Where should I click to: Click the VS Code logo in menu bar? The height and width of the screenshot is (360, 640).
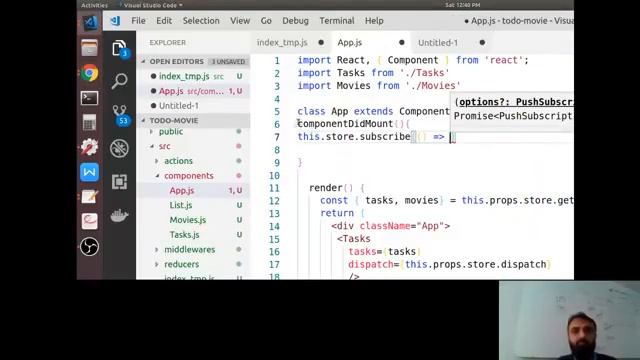(x=115, y=21)
